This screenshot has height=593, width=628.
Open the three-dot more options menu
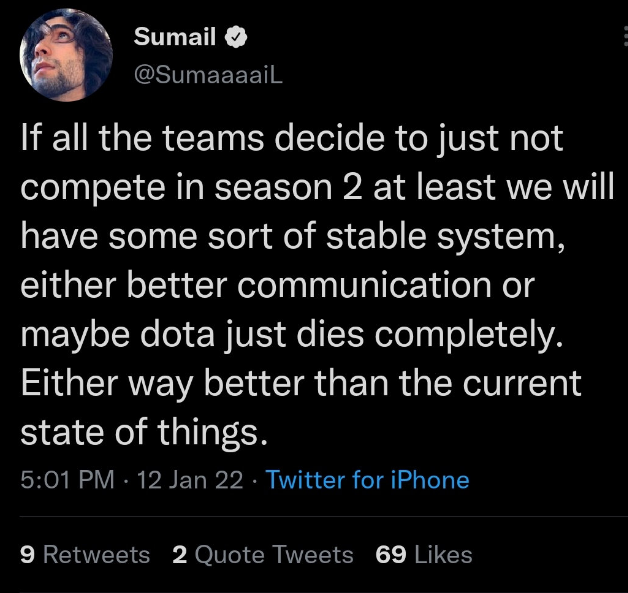pos(624,38)
